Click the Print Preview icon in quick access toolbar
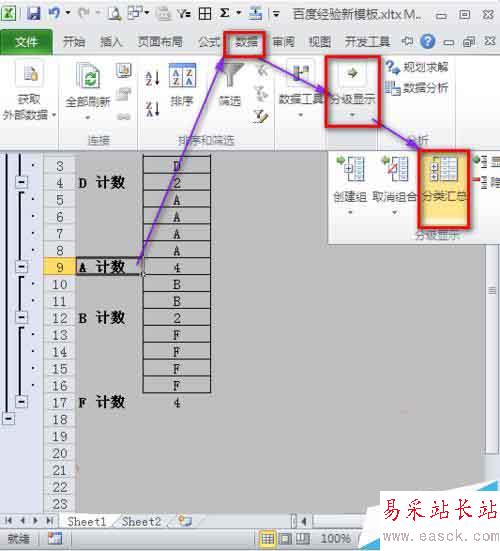This screenshot has height=551, width=500. click(x=115, y=13)
